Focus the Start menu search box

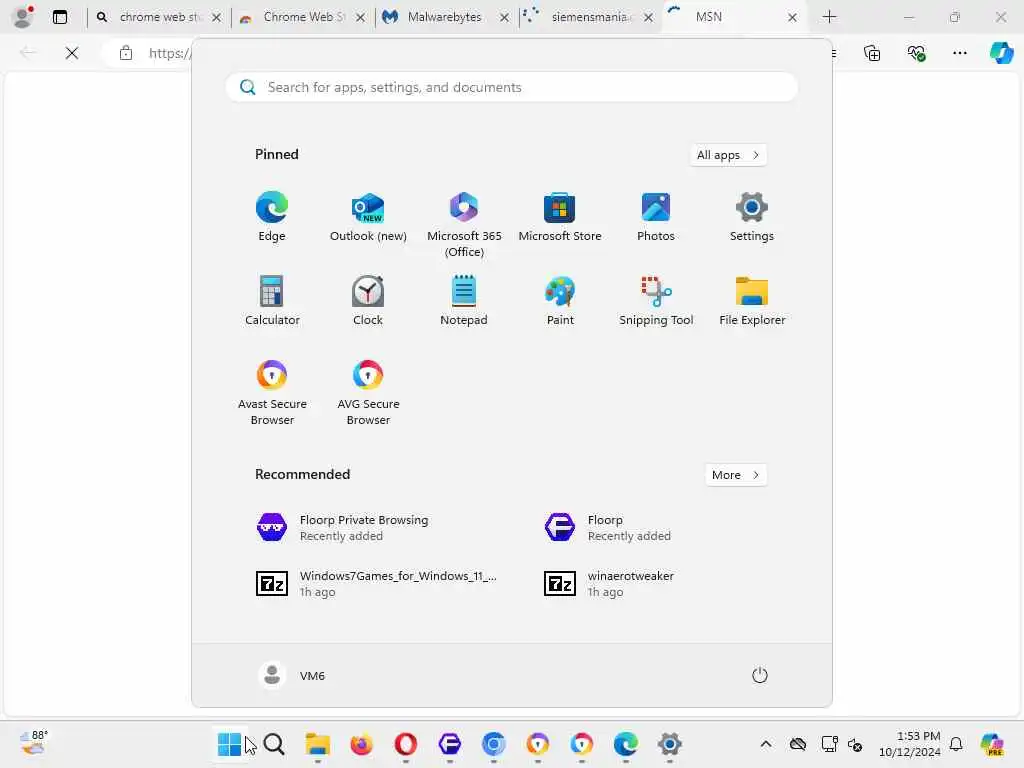point(511,87)
